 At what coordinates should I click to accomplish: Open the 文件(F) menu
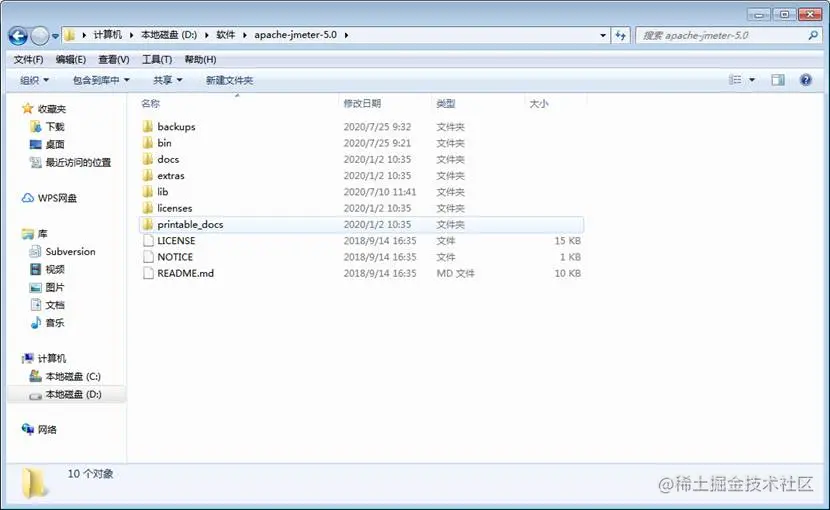[29, 59]
